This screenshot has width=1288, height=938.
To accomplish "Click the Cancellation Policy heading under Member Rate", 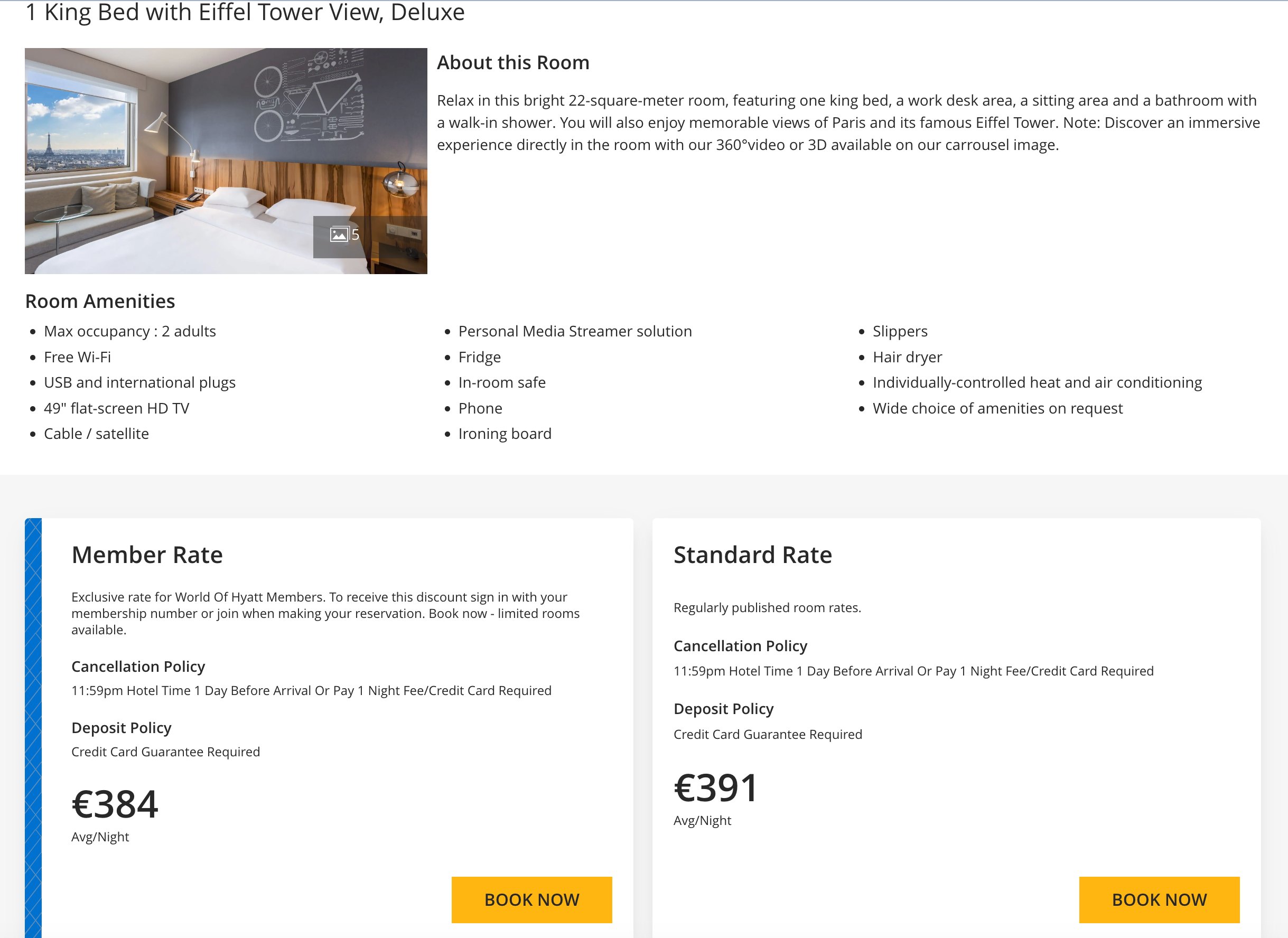I will point(138,667).
